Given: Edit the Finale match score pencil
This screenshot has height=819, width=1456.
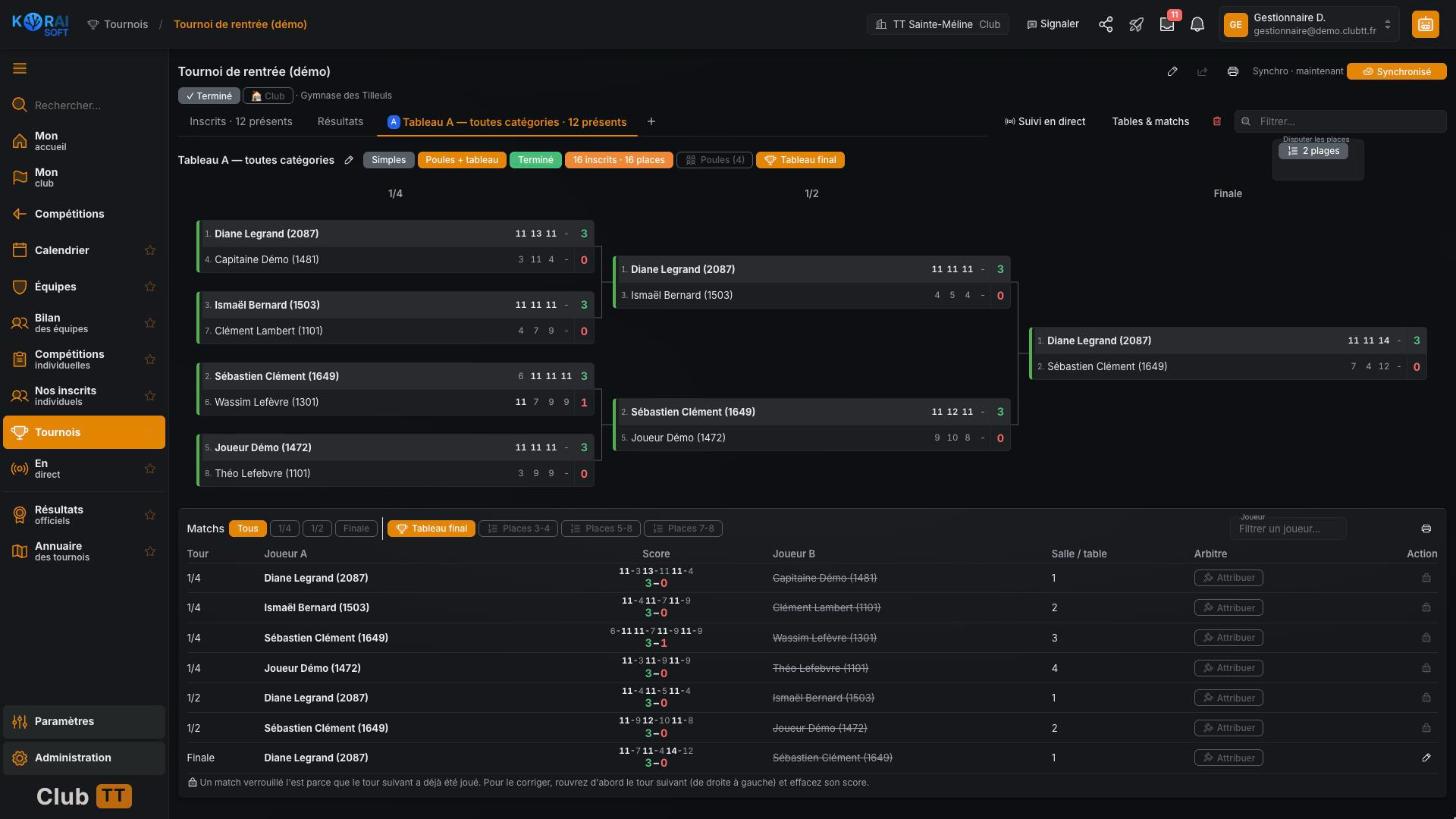Looking at the screenshot, I should pos(1426,758).
